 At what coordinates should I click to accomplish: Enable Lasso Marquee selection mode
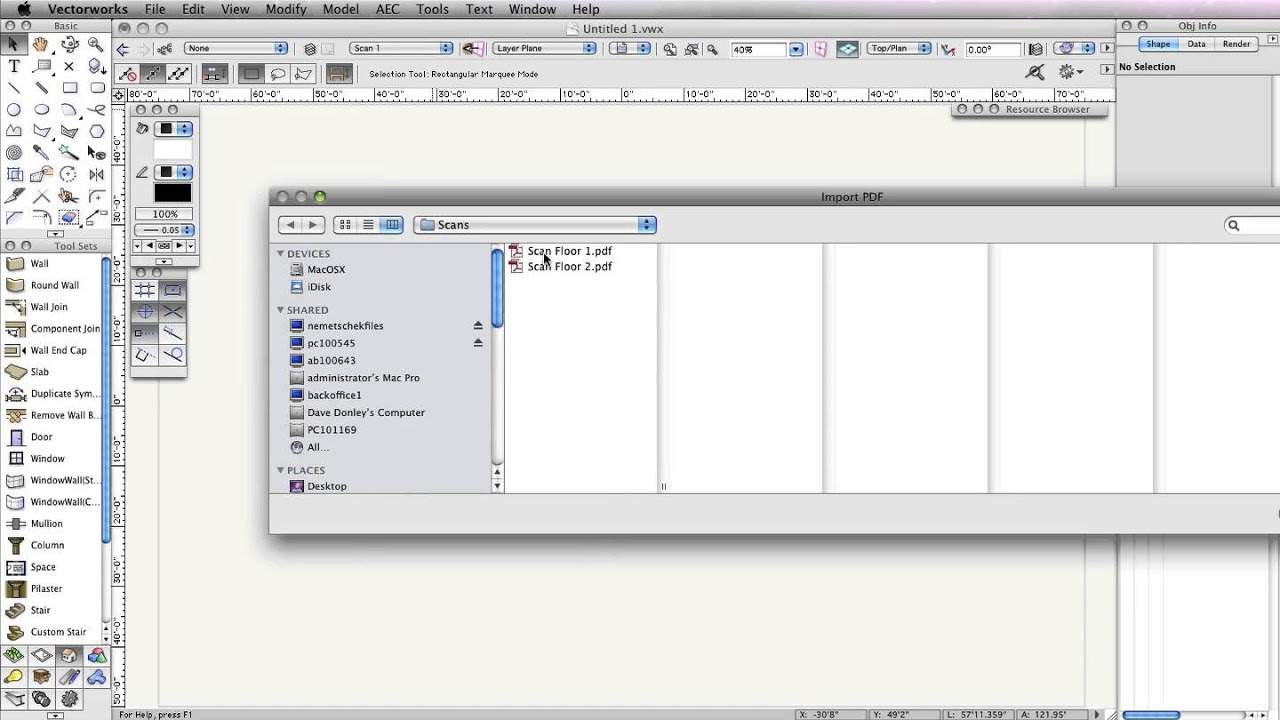[277, 73]
